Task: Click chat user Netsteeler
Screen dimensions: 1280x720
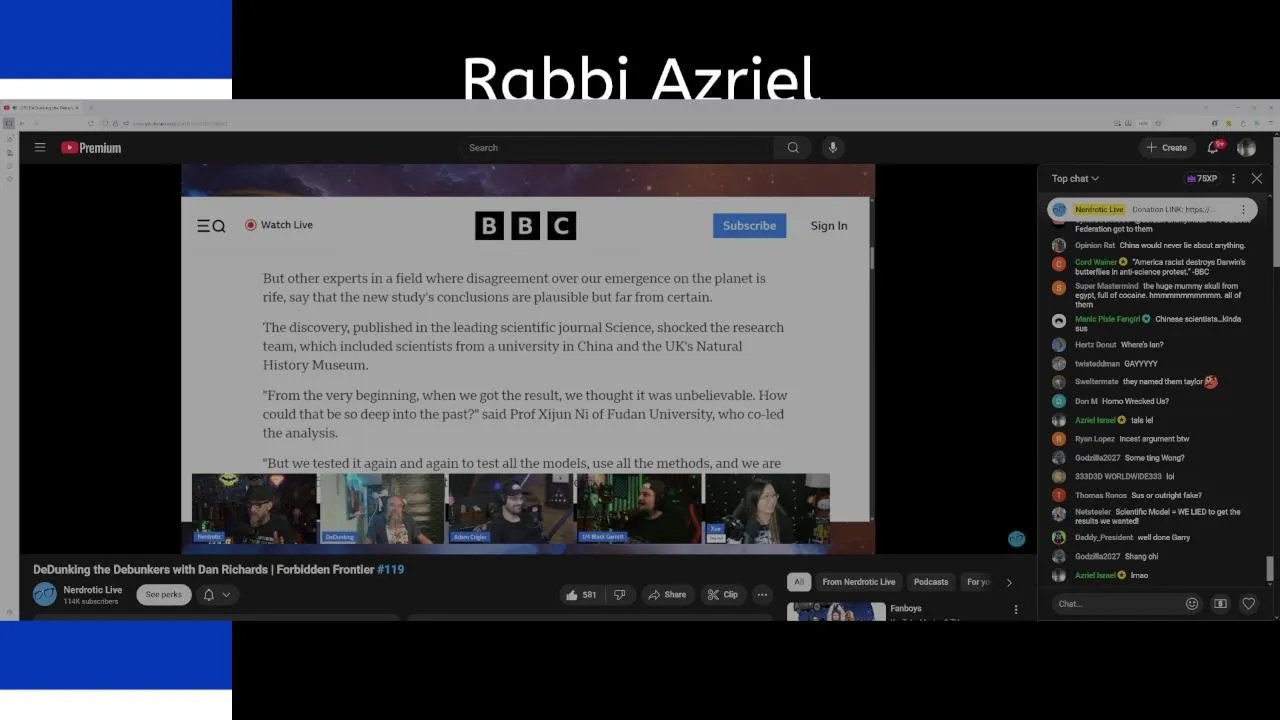Action: click(1093, 512)
